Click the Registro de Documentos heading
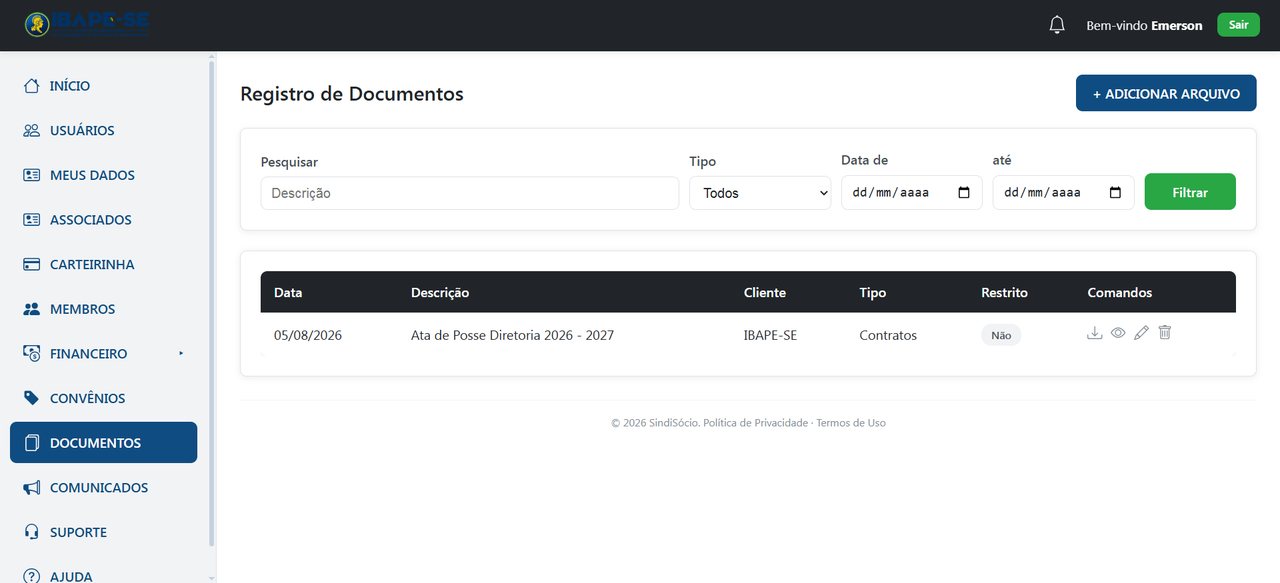This screenshot has height=583, width=1280. [352, 94]
